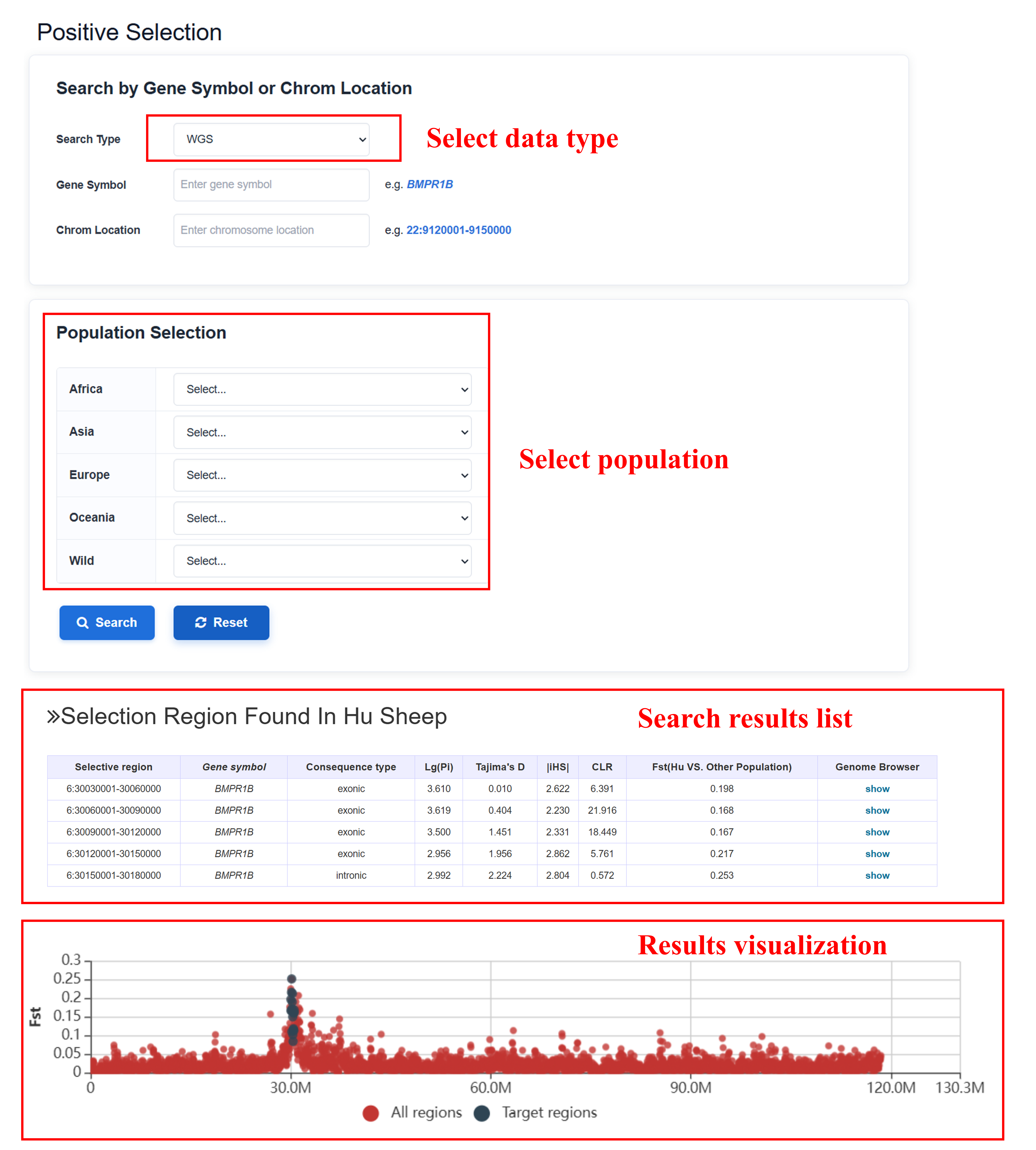Click the blue Search button
Image resolution: width=1036 pixels, height=1150 pixels.
coord(107,623)
